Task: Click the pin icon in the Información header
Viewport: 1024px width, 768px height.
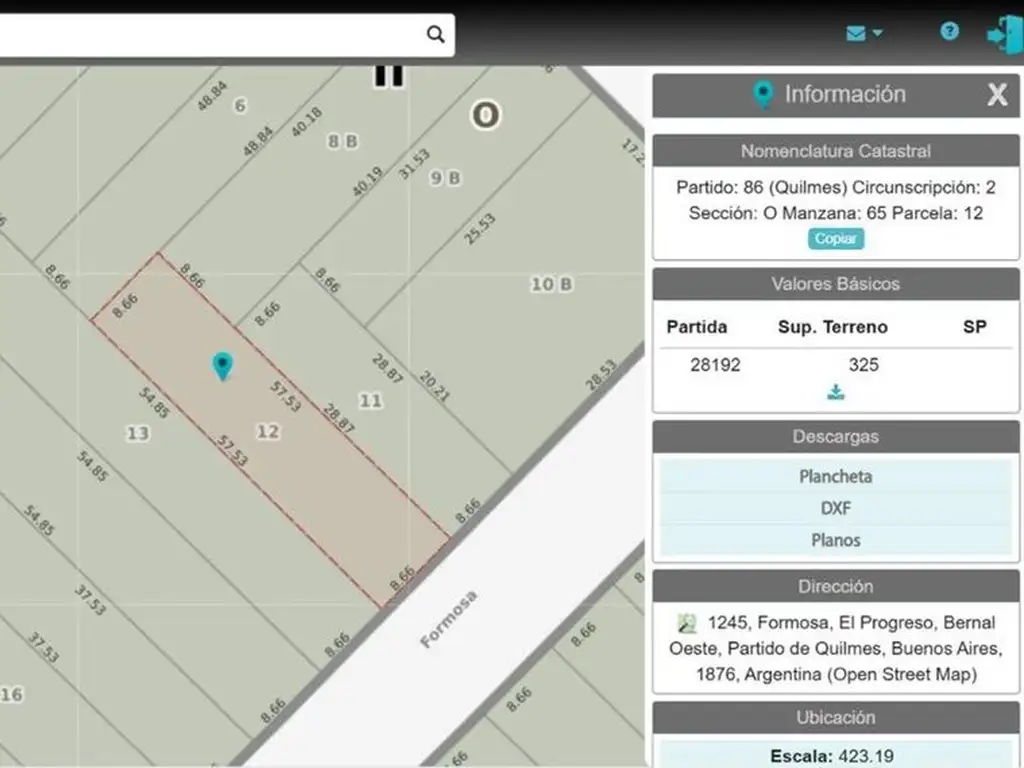Action: point(763,95)
